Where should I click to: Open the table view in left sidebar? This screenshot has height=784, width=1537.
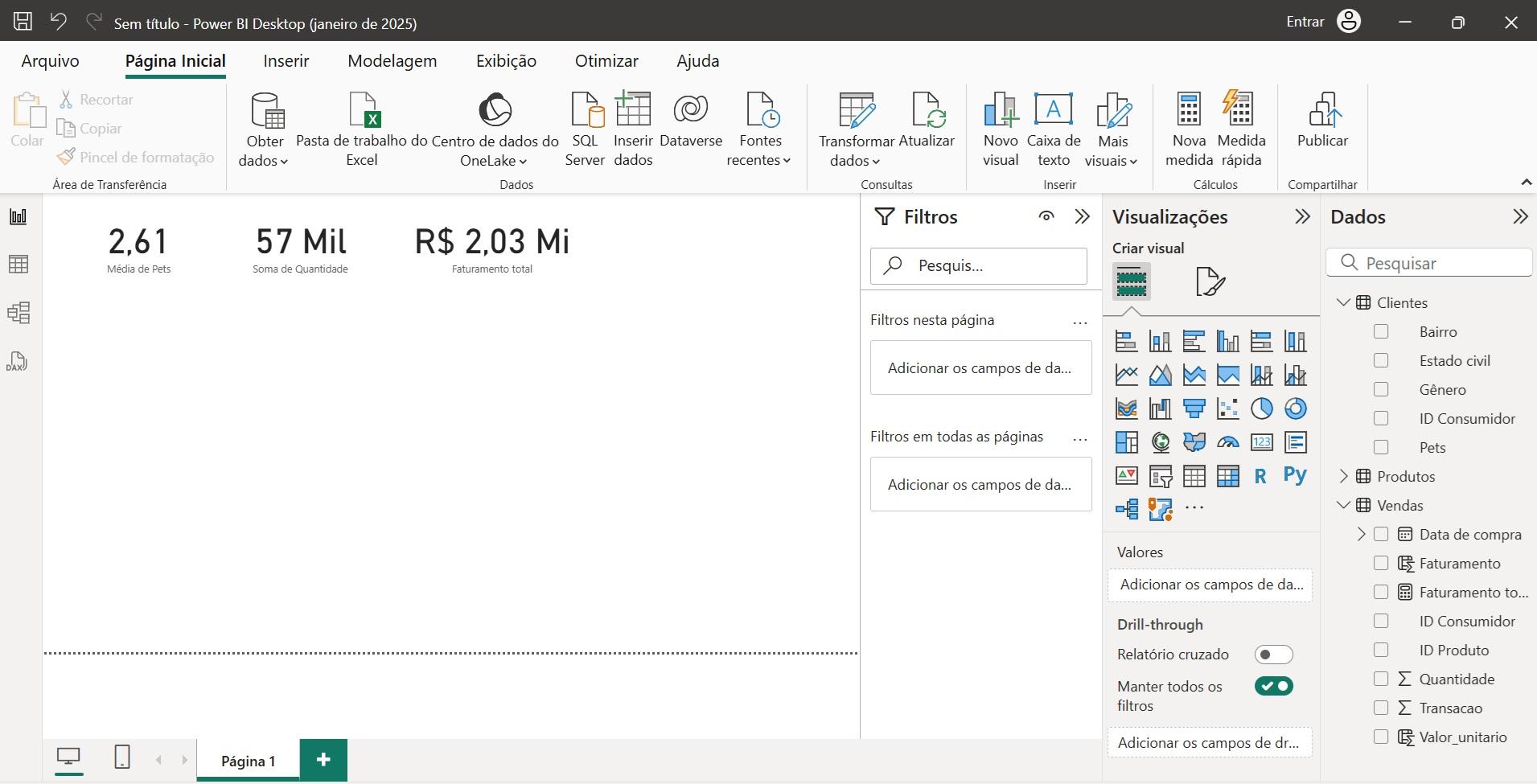18,265
